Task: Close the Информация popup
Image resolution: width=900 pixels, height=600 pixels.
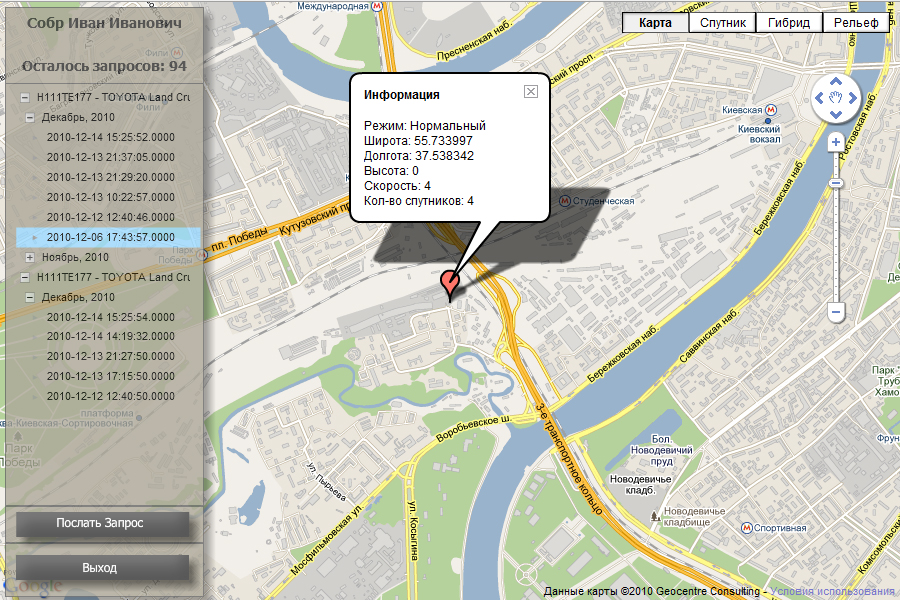Action: [x=531, y=91]
